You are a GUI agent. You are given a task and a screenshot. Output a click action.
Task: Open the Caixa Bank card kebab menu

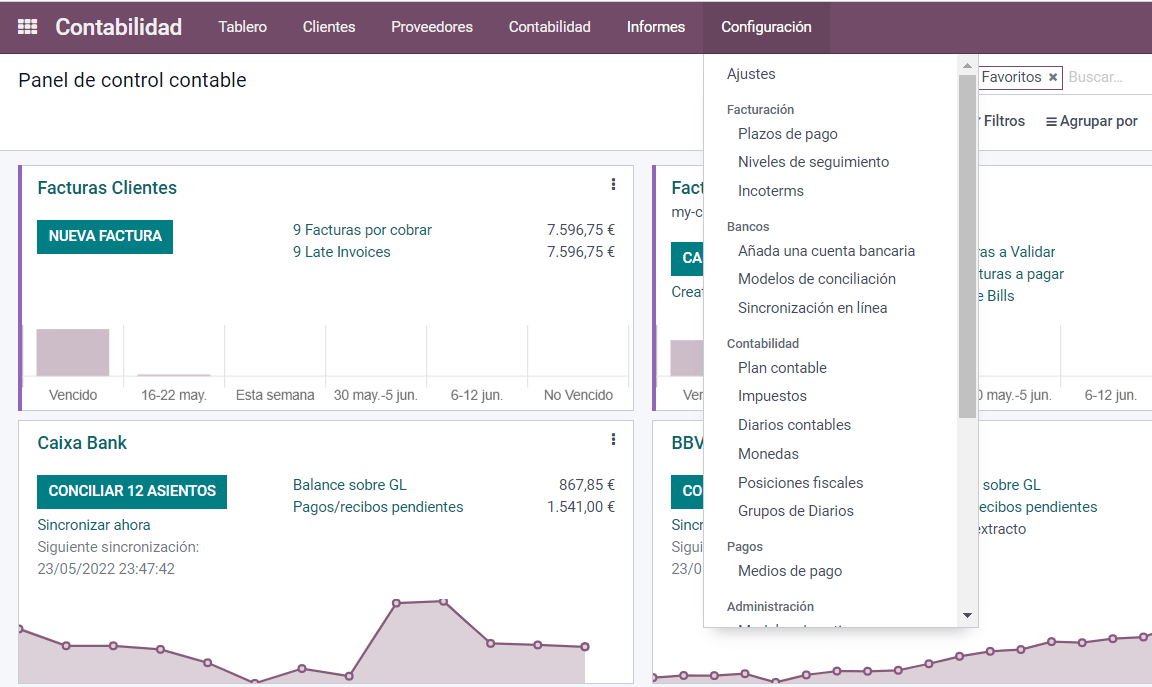click(x=613, y=439)
